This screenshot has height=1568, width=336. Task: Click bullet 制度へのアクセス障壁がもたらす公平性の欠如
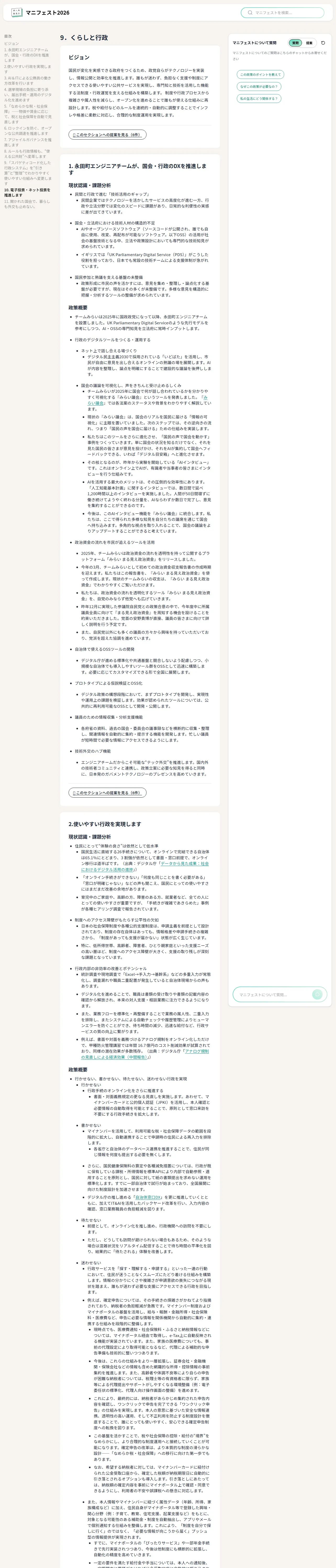pyautogui.click(x=116, y=920)
